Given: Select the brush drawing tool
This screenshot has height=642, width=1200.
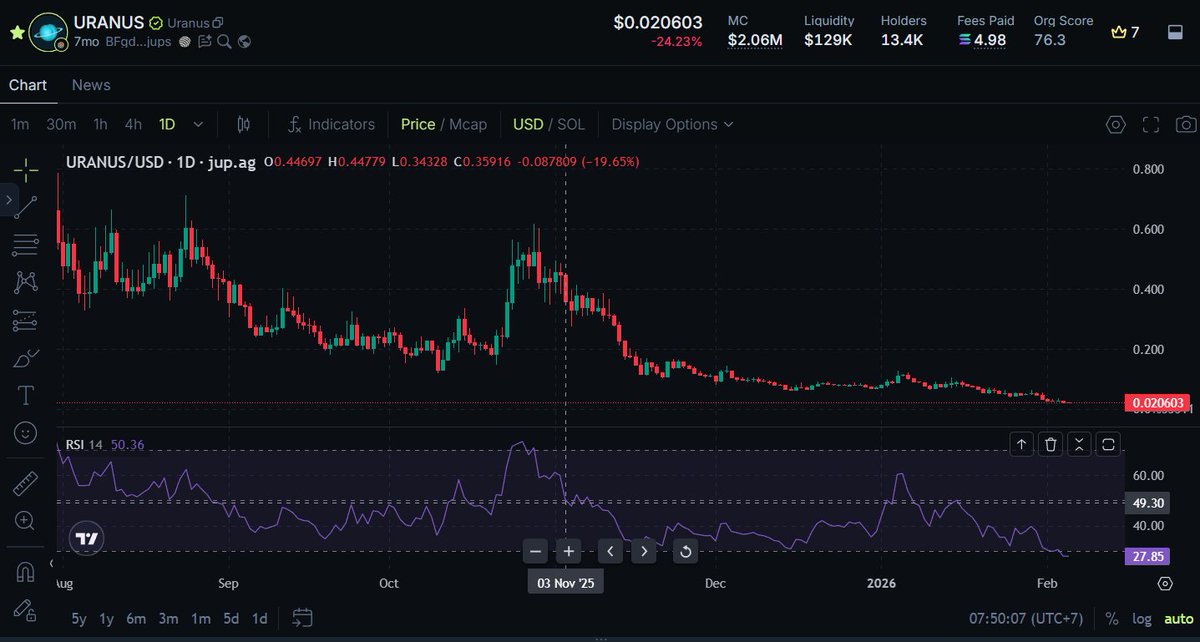Looking at the screenshot, I should (x=26, y=358).
